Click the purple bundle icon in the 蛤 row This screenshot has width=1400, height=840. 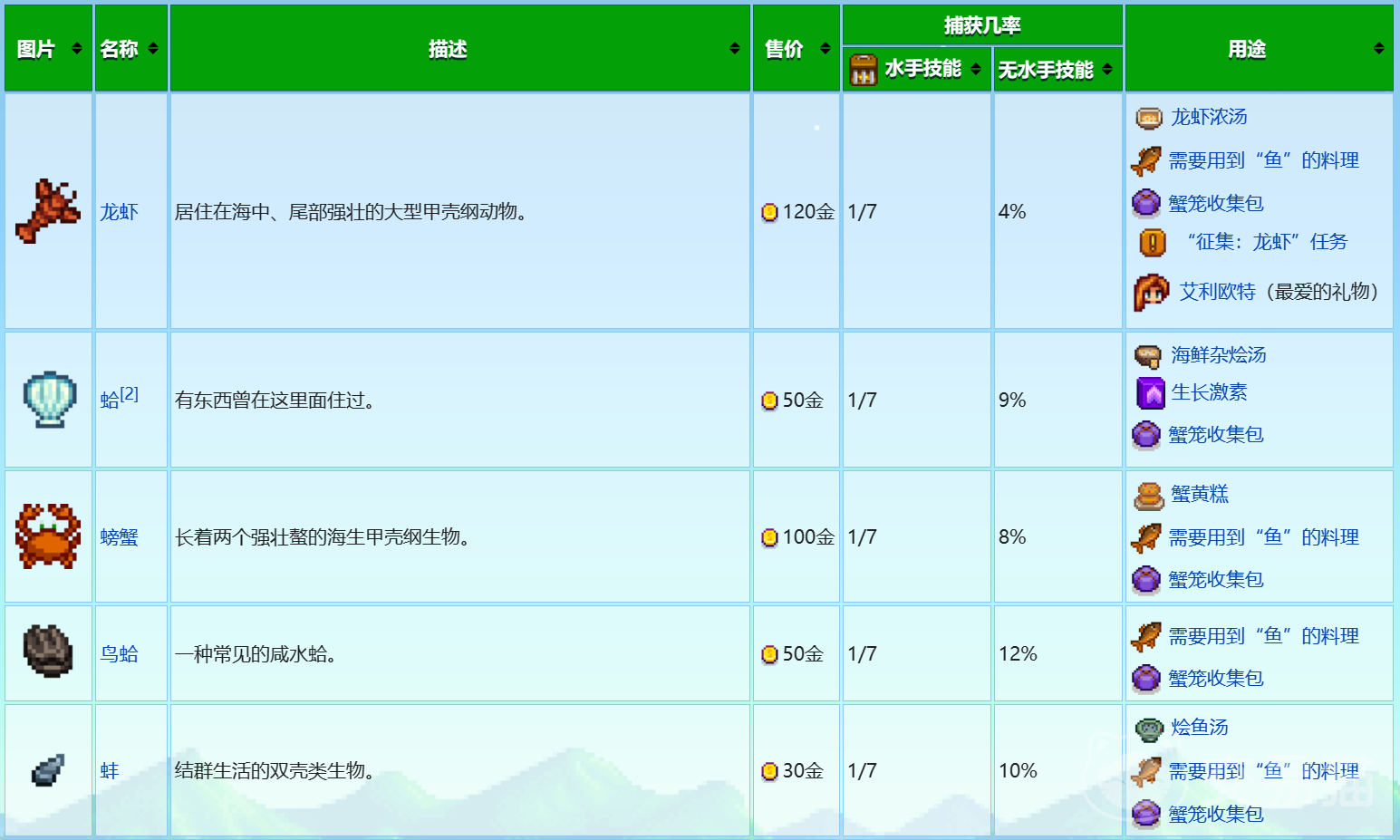point(1146,435)
